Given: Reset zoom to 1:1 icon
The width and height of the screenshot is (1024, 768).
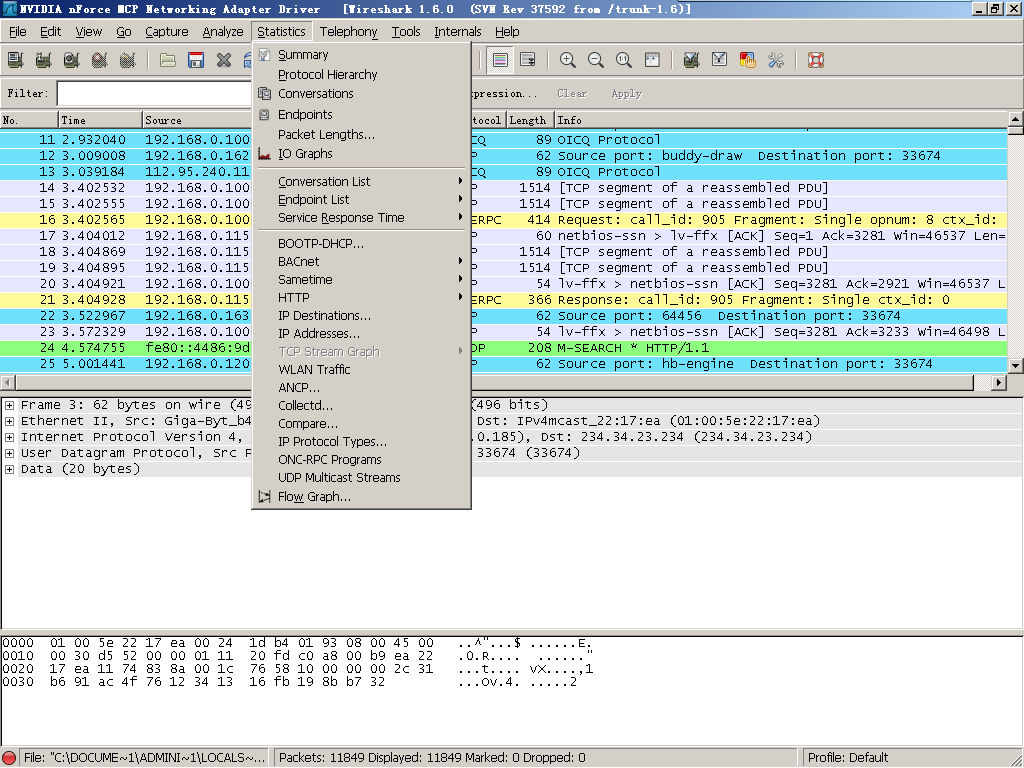Looking at the screenshot, I should pos(624,60).
